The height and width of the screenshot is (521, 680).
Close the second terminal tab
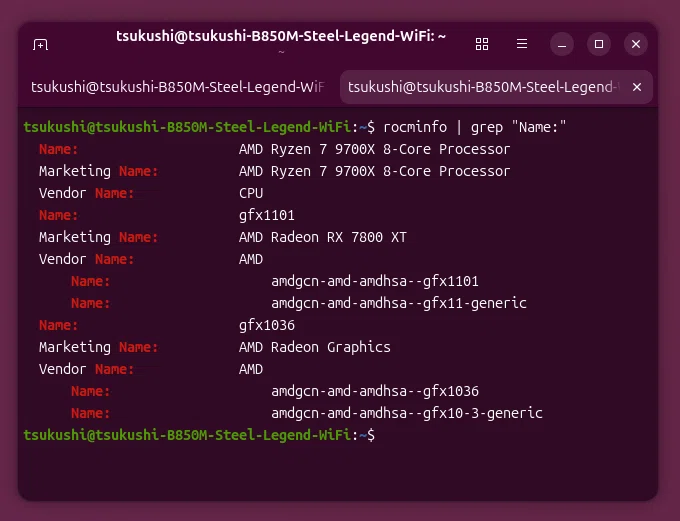pyautogui.click(x=637, y=87)
